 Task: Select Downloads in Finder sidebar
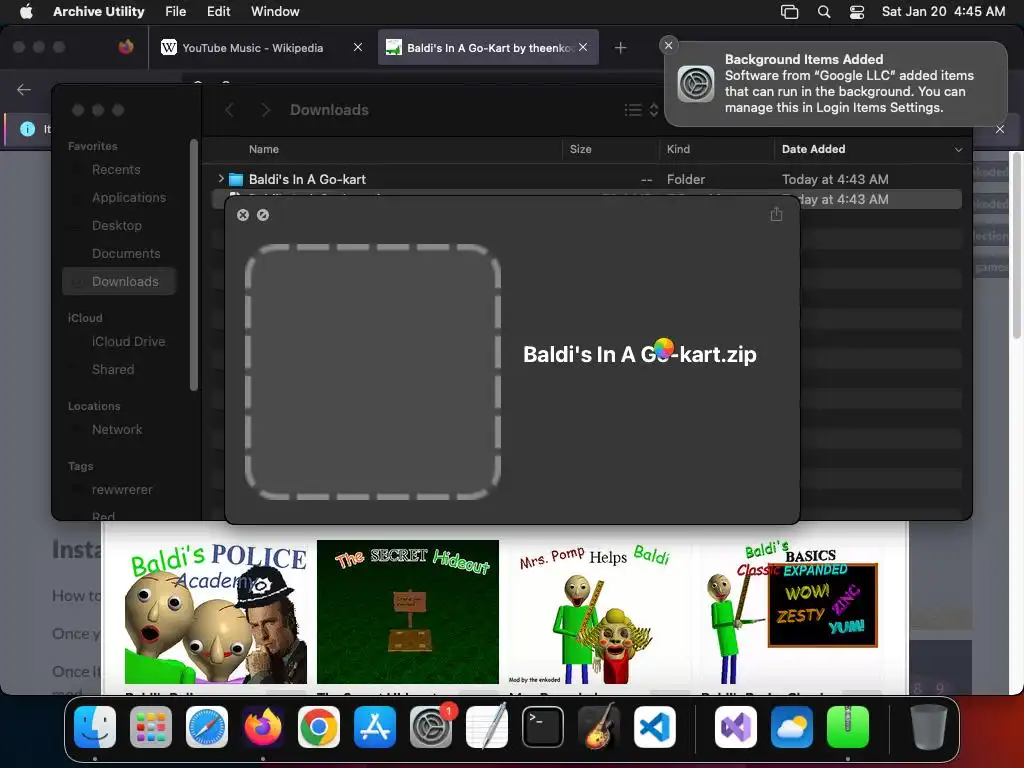(x=119, y=281)
